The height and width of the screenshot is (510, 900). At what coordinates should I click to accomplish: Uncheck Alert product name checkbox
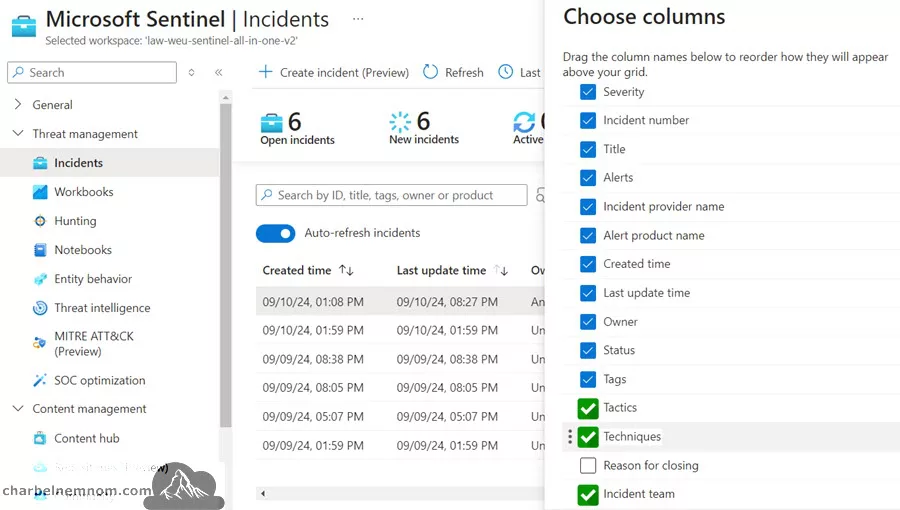588,235
